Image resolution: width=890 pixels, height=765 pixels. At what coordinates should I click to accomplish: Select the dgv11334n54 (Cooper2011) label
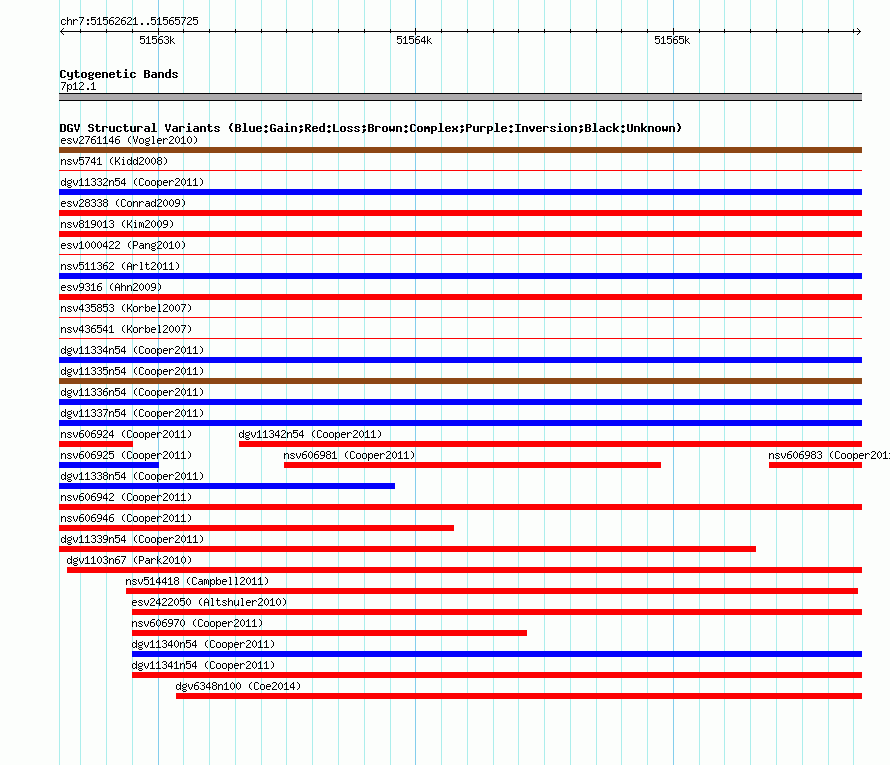[x=132, y=350]
